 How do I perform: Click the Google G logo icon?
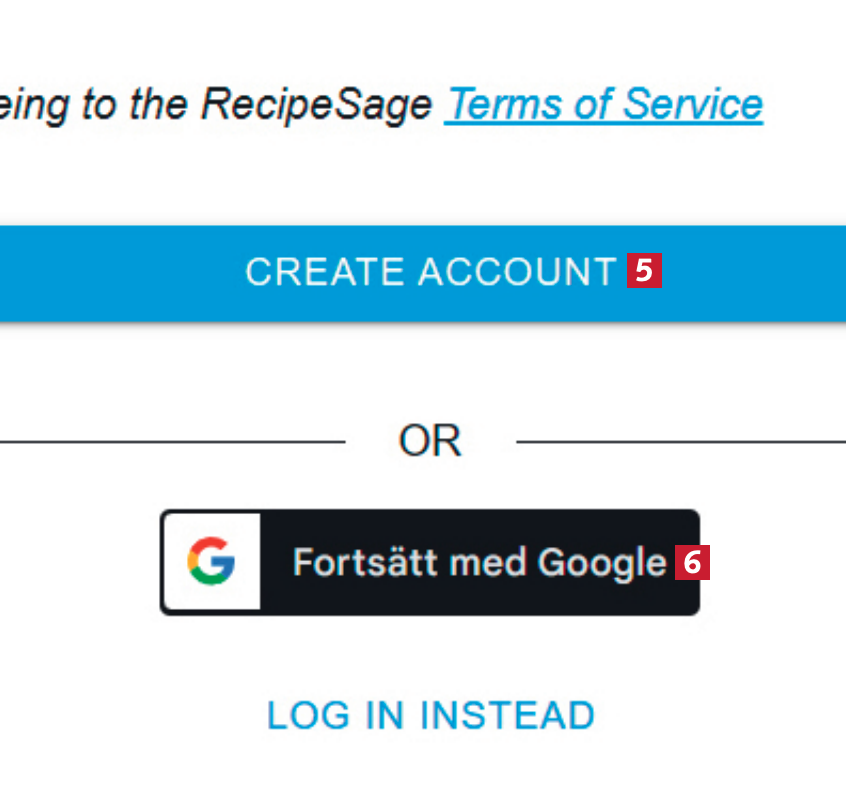click(211, 561)
